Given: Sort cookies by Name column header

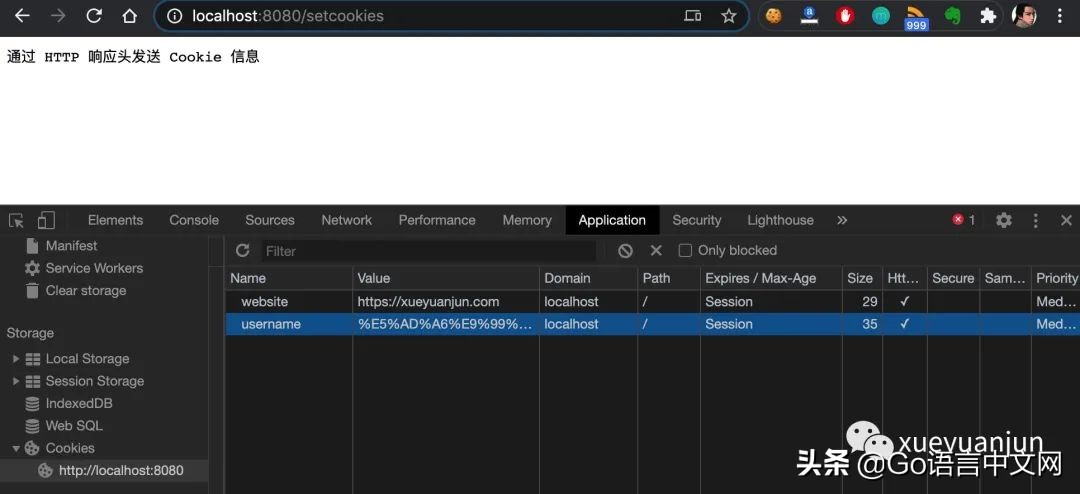Looking at the screenshot, I should [x=289, y=278].
